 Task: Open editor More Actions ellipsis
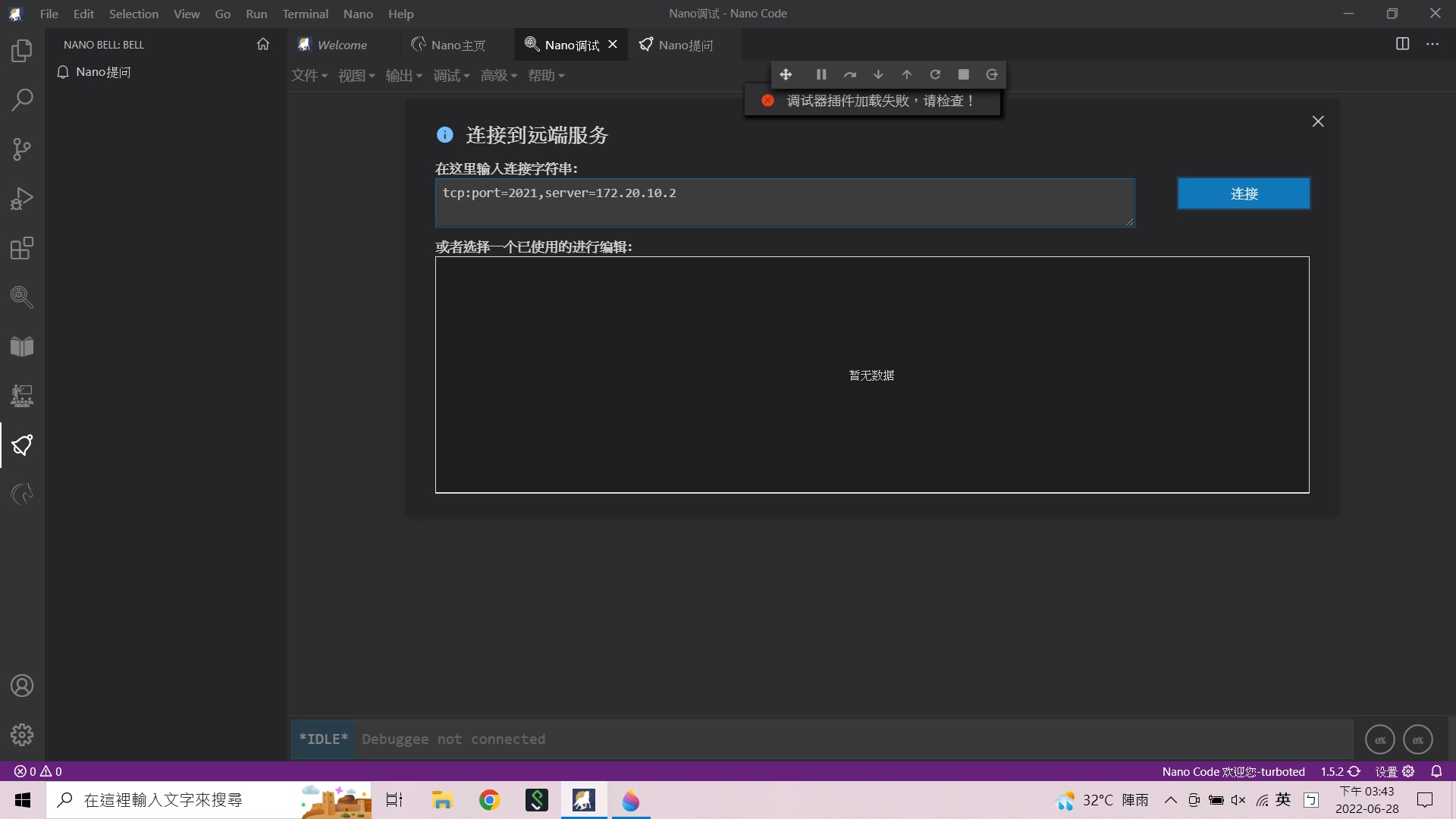coord(1432,44)
